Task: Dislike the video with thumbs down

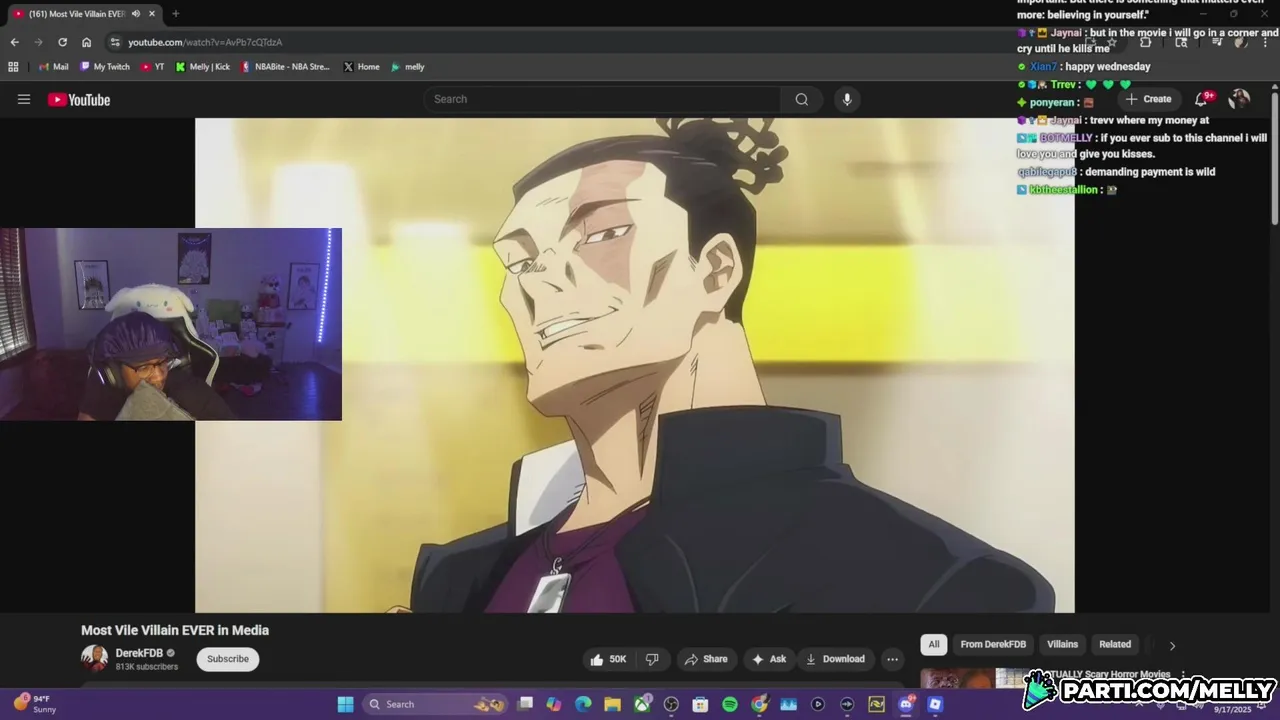Action: (652, 659)
